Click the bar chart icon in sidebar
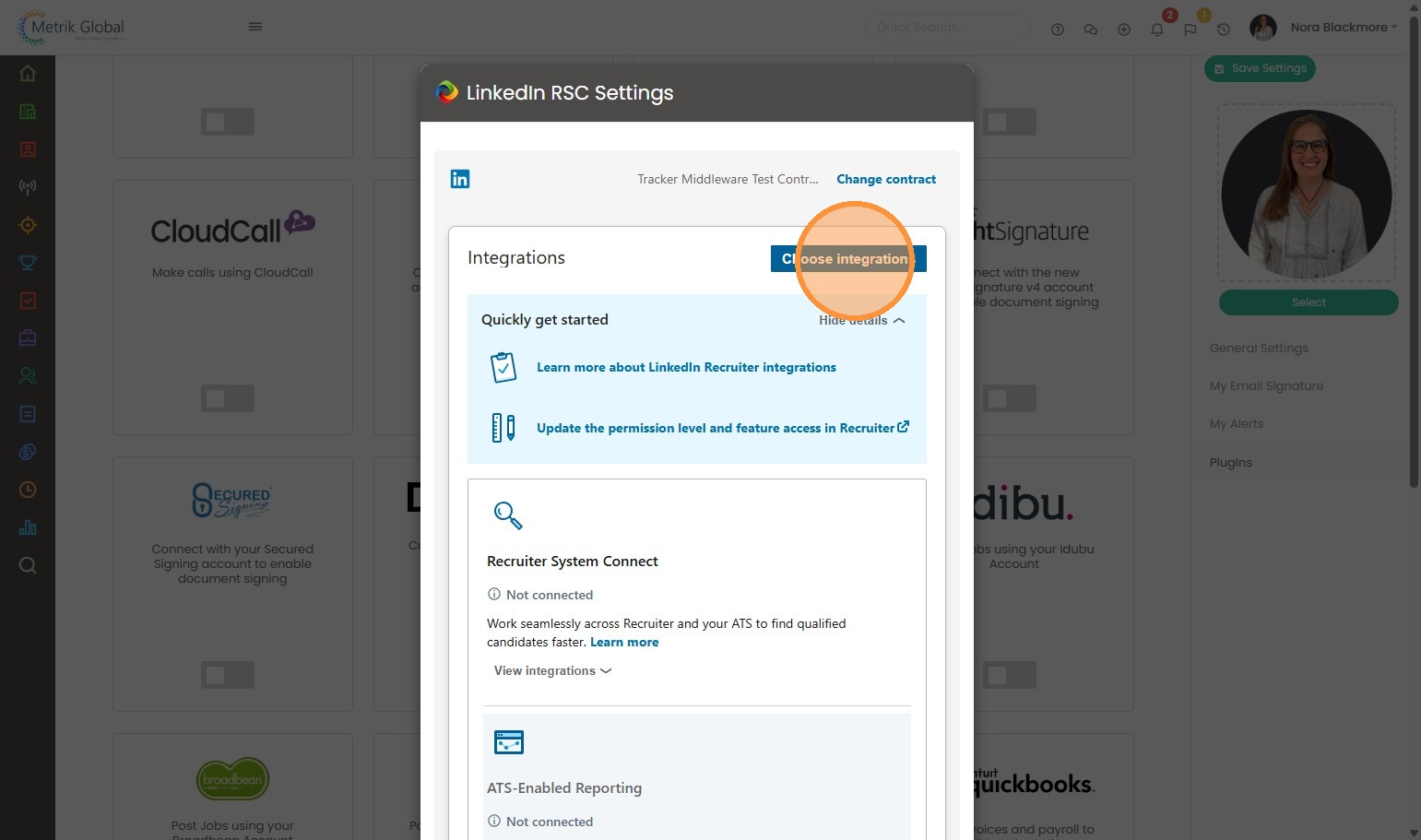Screen dimensions: 1421x840 tap(28, 527)
